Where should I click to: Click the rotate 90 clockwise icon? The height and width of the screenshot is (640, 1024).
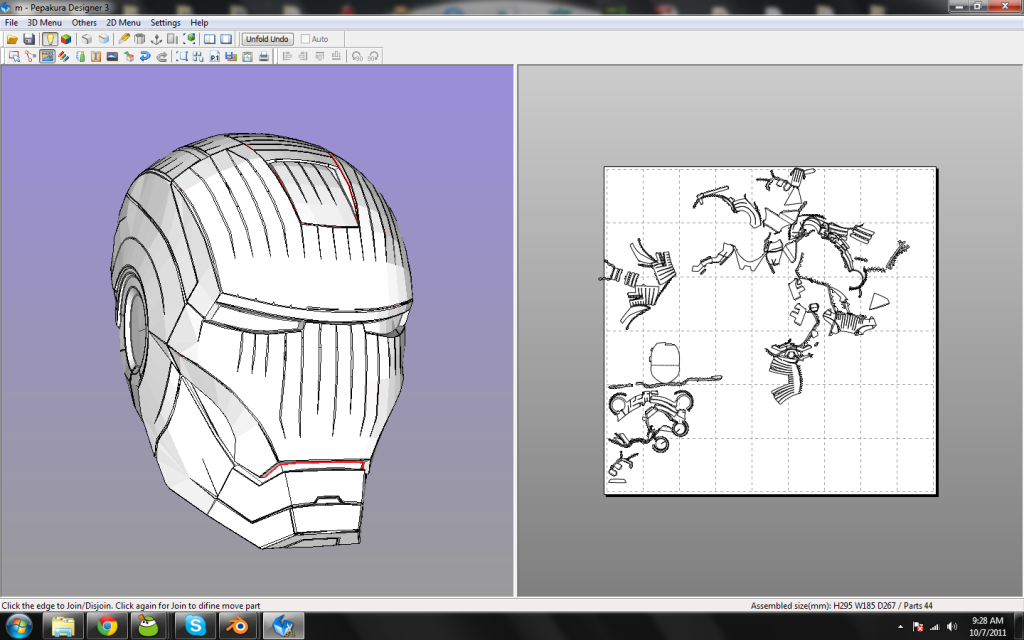pyautogui.click(x=374, y=56)
